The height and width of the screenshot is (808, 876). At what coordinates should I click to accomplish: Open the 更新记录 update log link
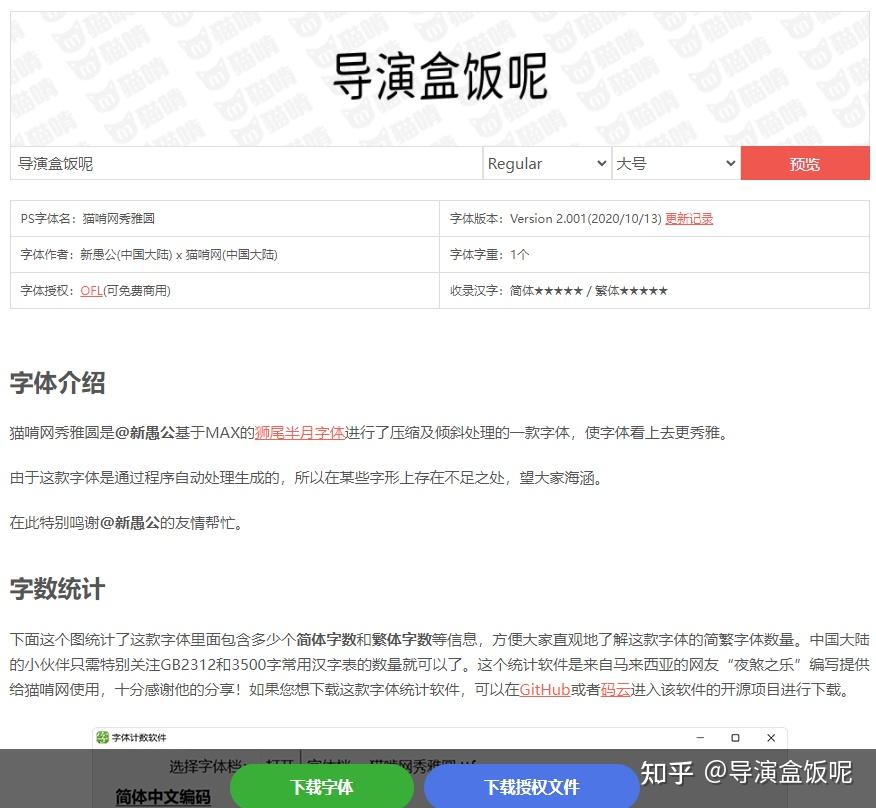point(689,218)
